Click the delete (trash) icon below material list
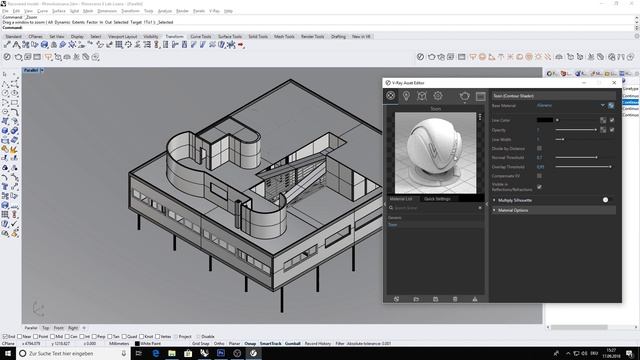Image resolution: width=640 pixels, height=360 pixels. tap(455, 299)
